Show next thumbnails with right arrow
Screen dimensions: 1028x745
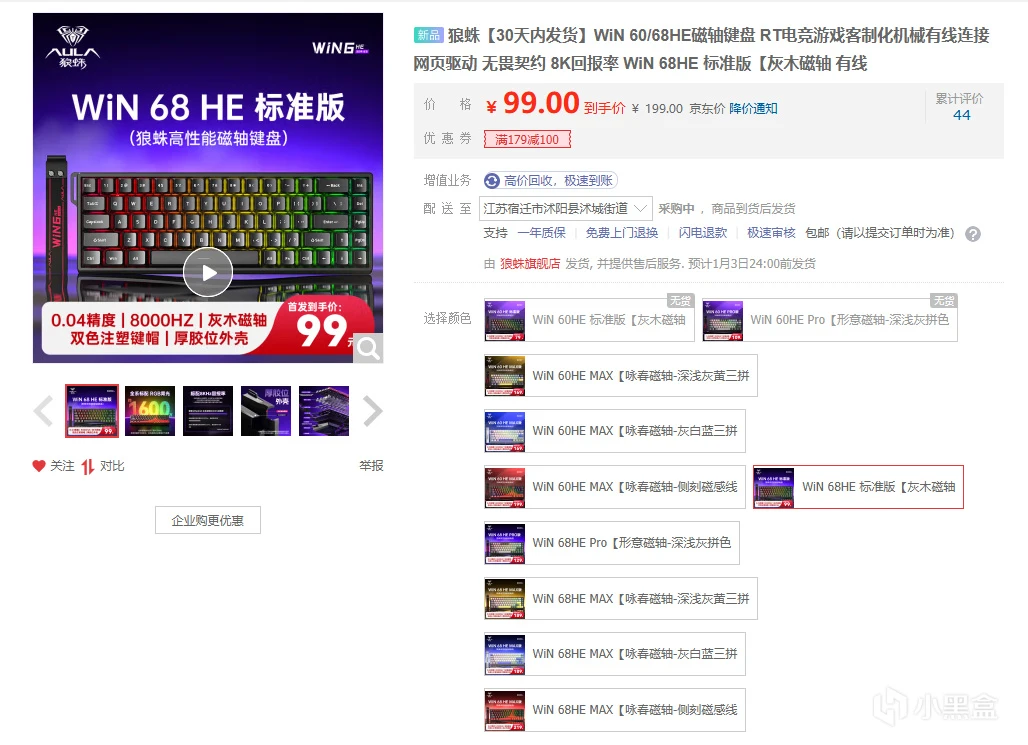point(372,410)
